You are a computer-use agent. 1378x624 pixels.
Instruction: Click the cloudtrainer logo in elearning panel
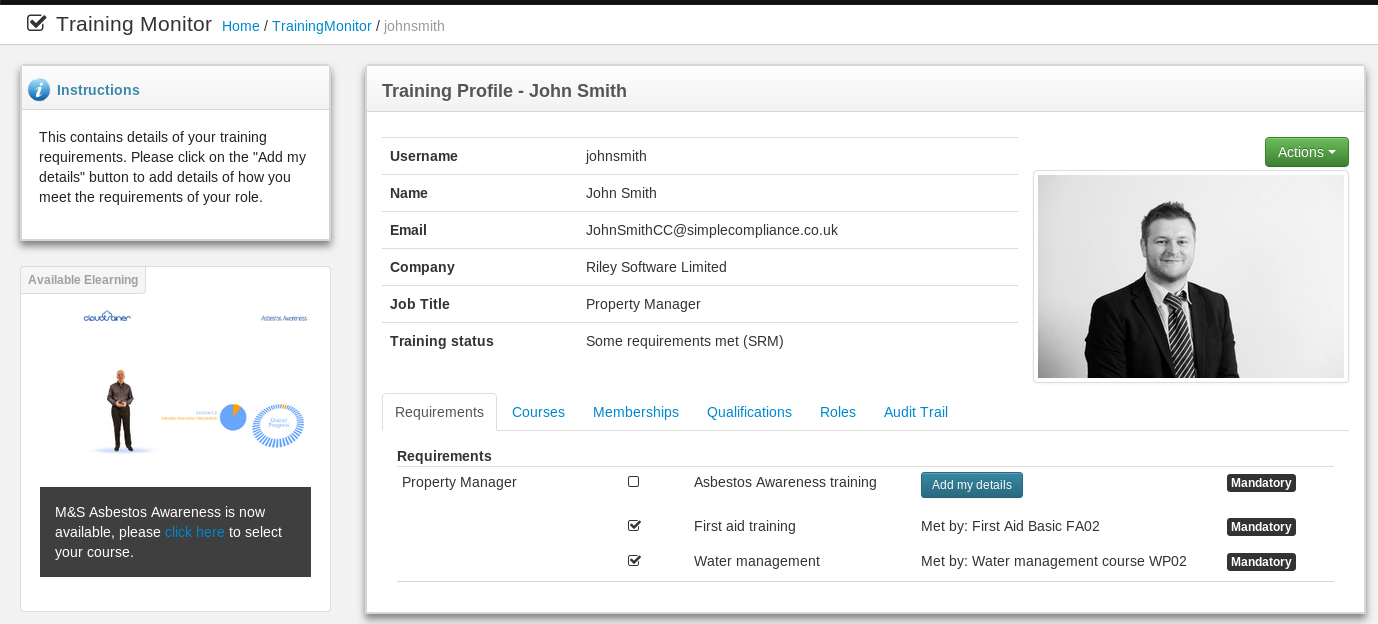click(107, 317)
